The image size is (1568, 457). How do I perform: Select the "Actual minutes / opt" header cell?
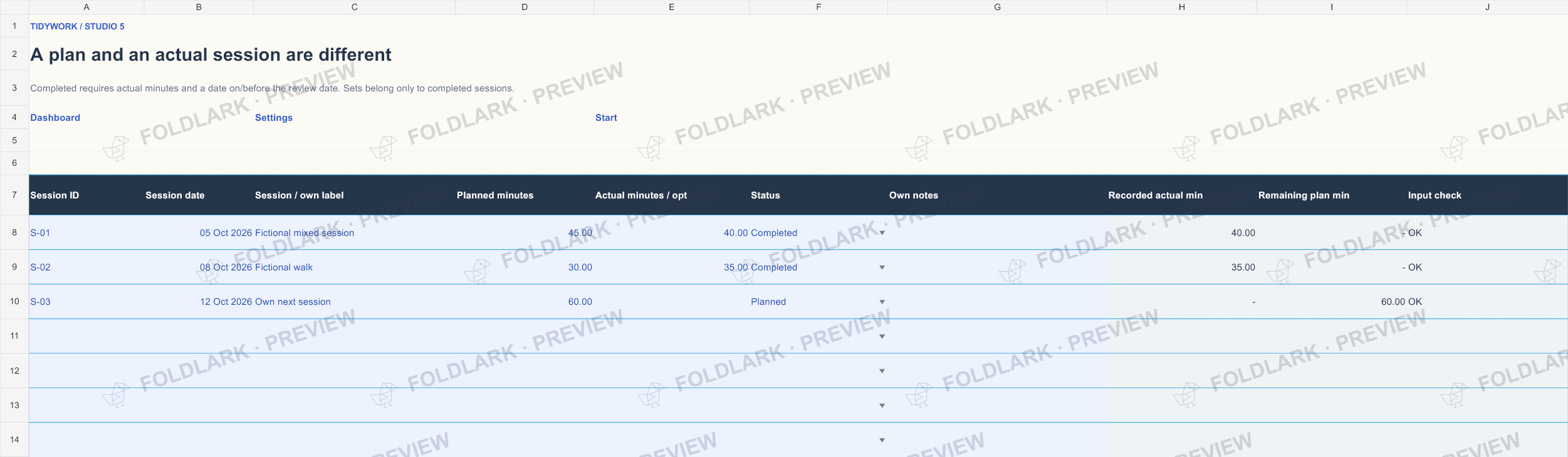[x=671, y=195]
